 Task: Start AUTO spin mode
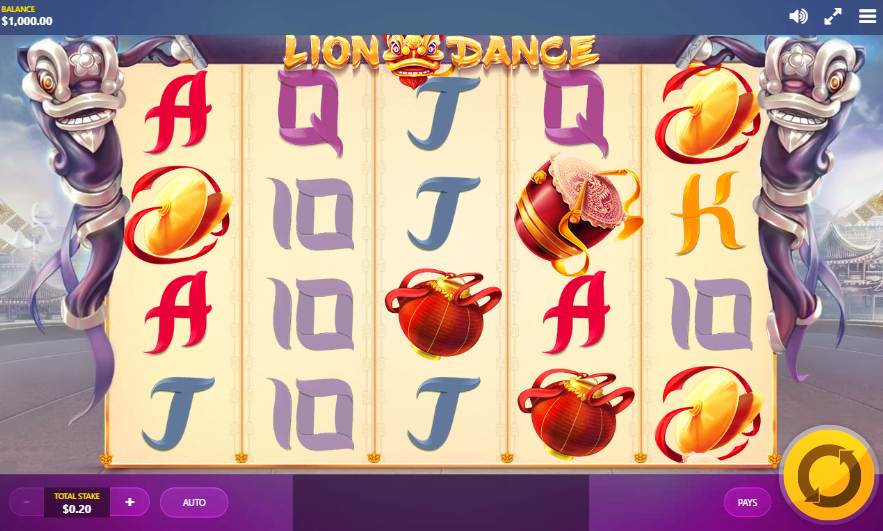pyautogui.click(x=194, y=502)
